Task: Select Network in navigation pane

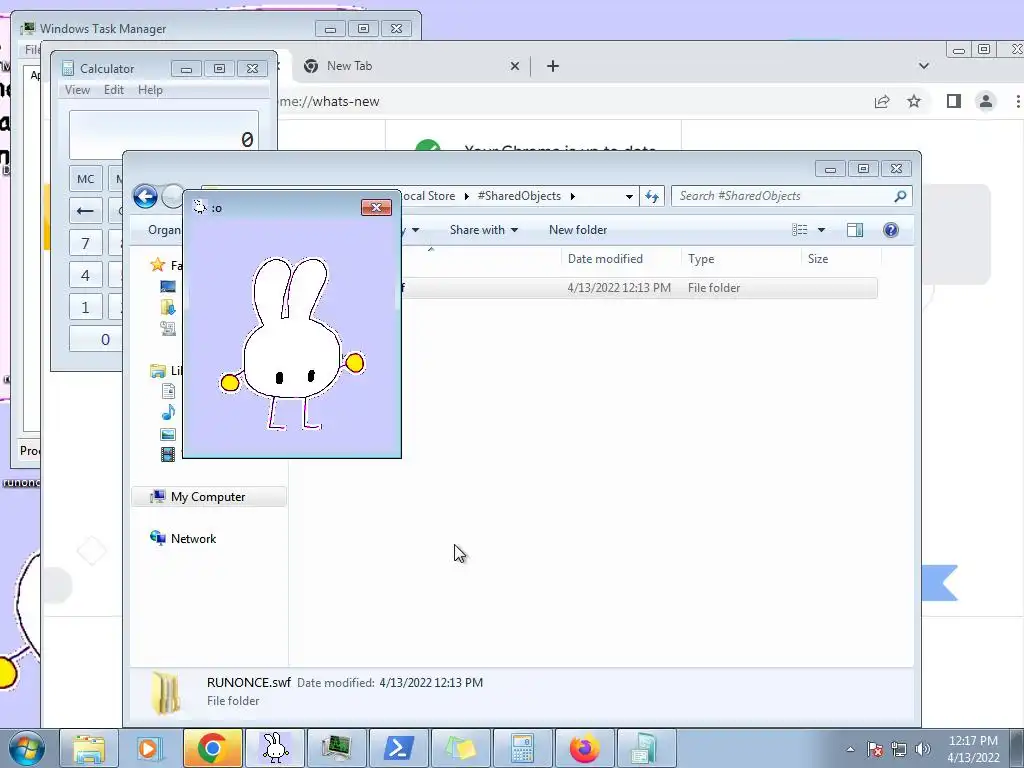Action: coord(193,539)
